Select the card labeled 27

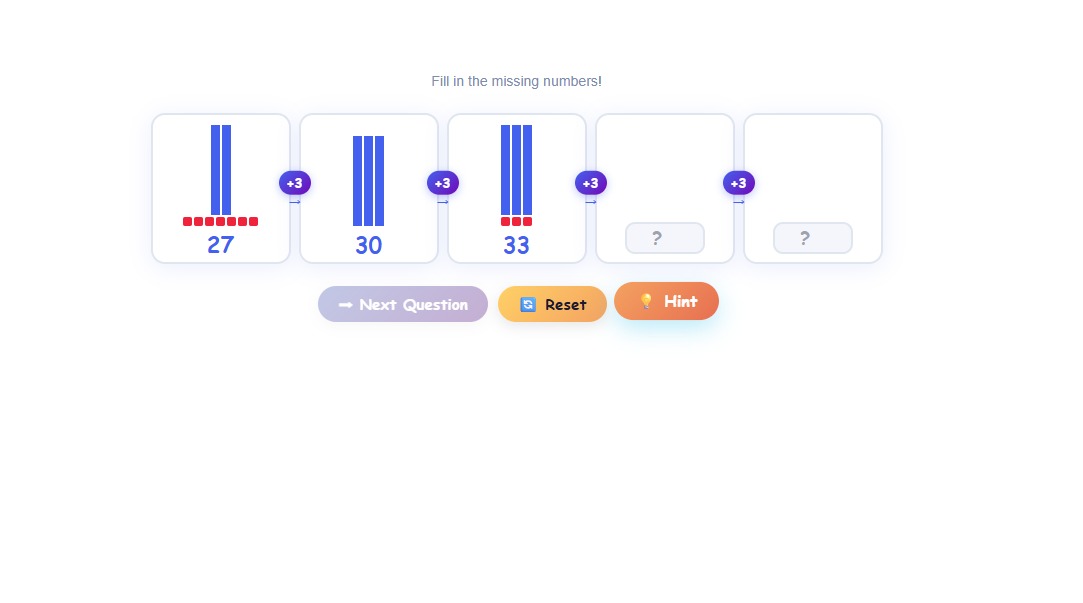[220, 188]
